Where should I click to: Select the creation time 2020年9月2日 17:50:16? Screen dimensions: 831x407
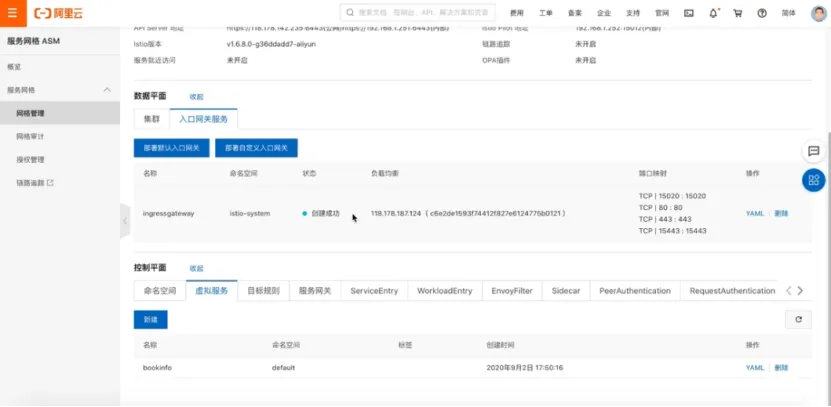pos(525,367)
